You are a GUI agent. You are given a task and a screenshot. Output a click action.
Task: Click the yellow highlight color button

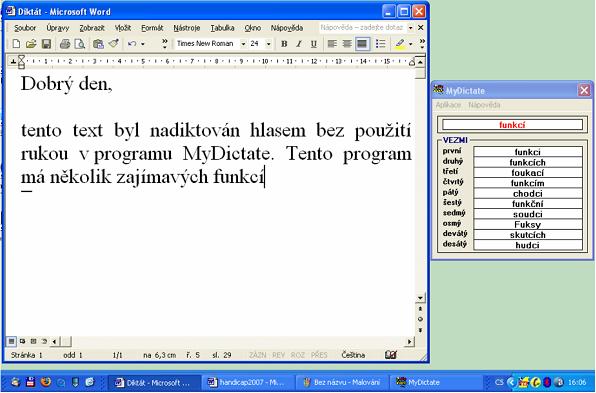tap(399, 44)
